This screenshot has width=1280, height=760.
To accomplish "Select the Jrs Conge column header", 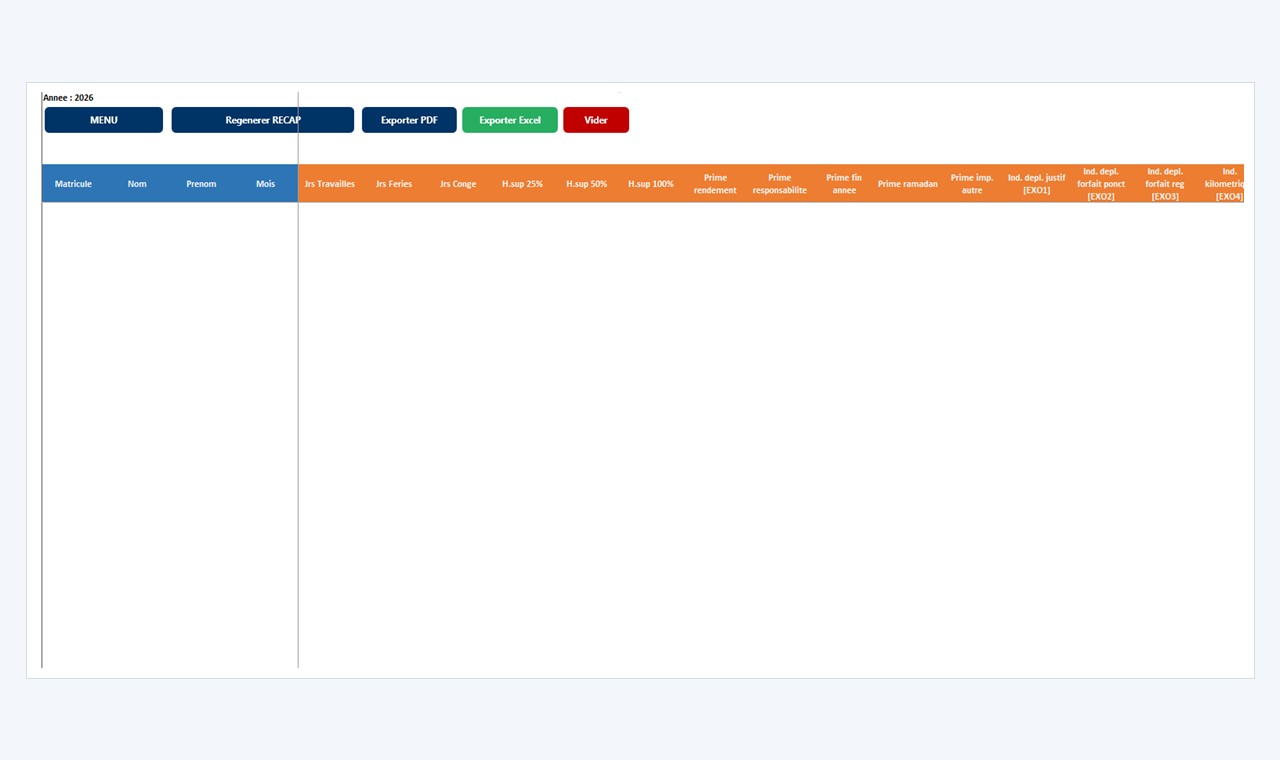I will 458,184.
